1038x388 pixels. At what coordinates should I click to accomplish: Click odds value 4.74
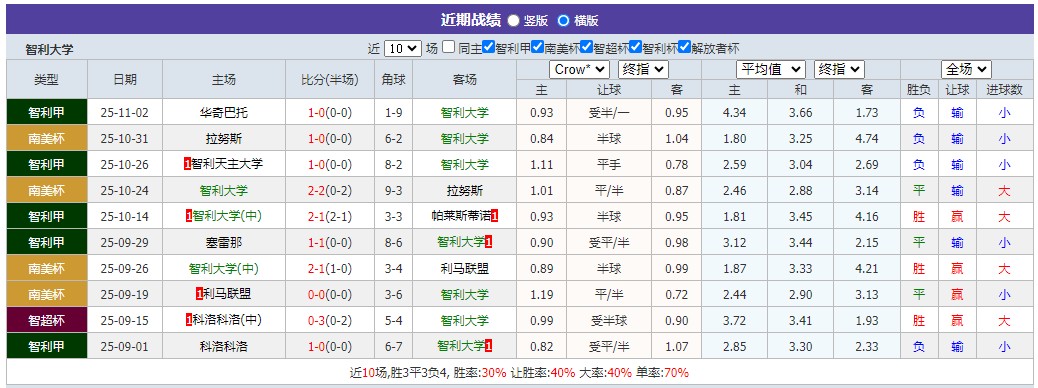867,138
